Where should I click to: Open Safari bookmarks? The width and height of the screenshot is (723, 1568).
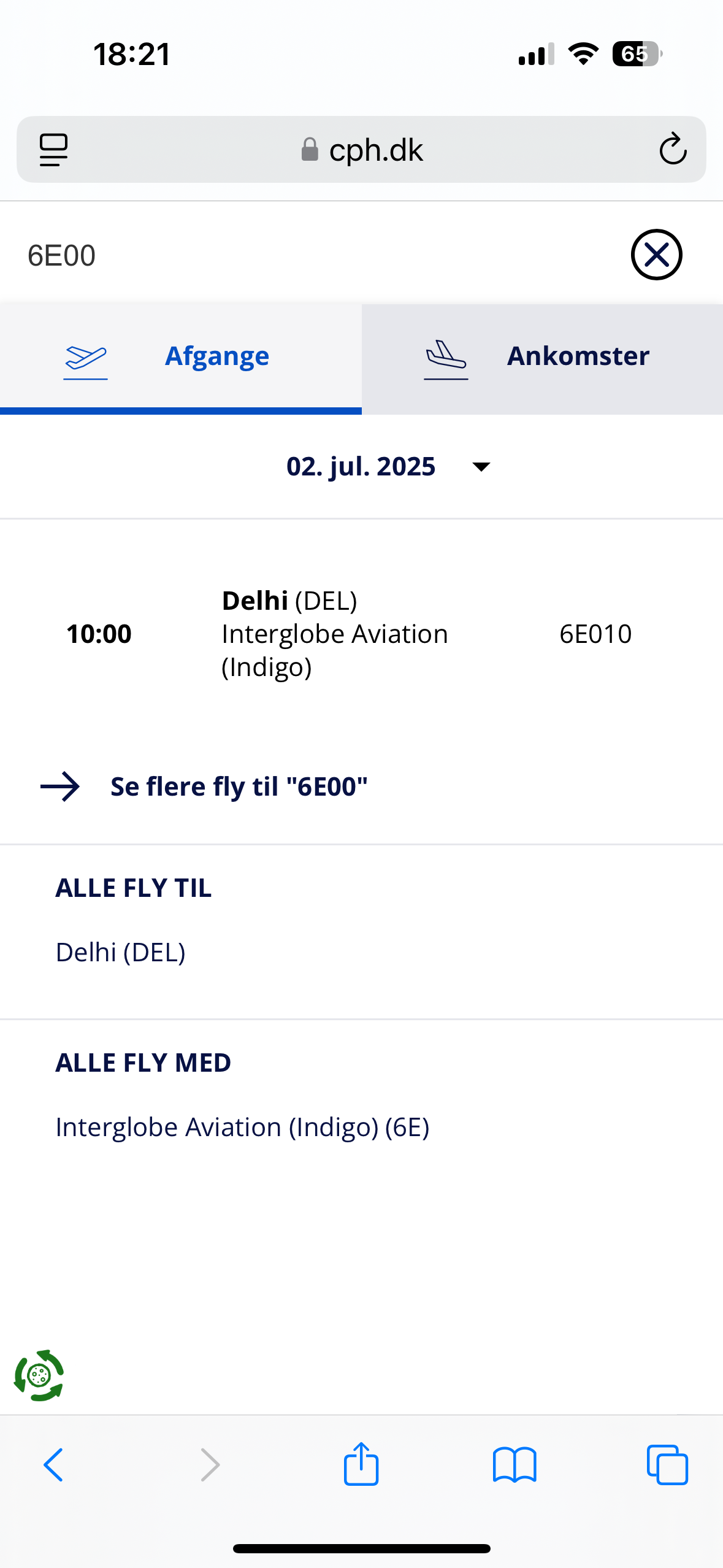(515, 1464)
